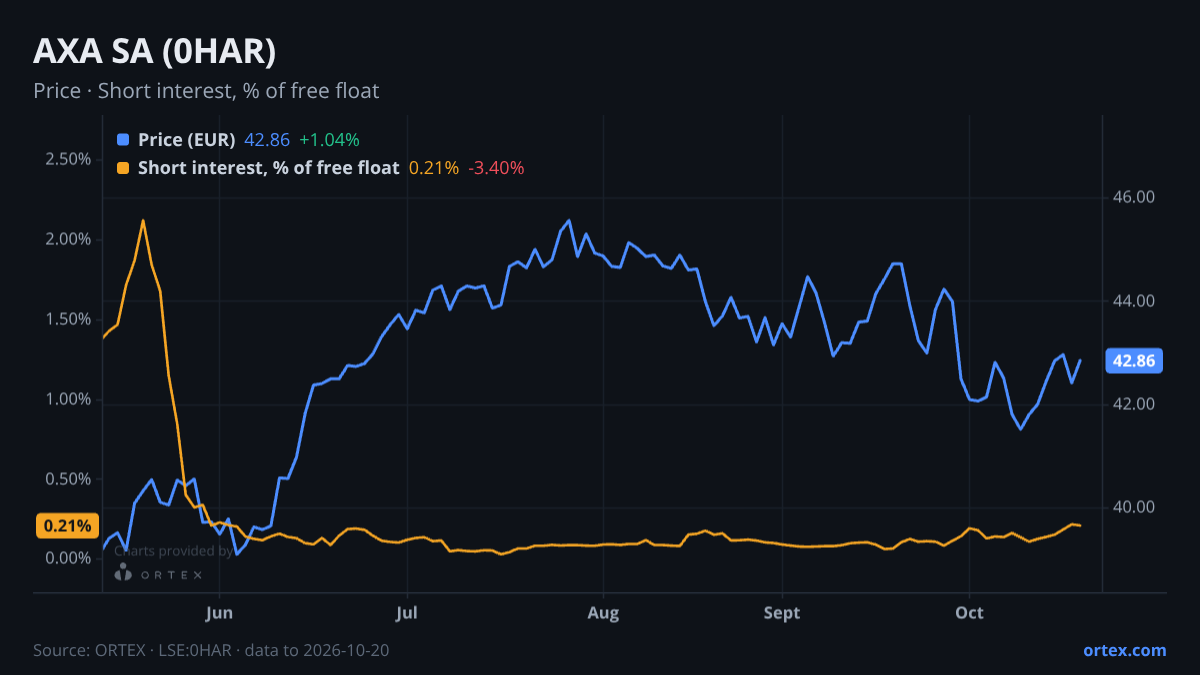Click the +1.04% price change text
1200x675 pixels.
point(329,140)
